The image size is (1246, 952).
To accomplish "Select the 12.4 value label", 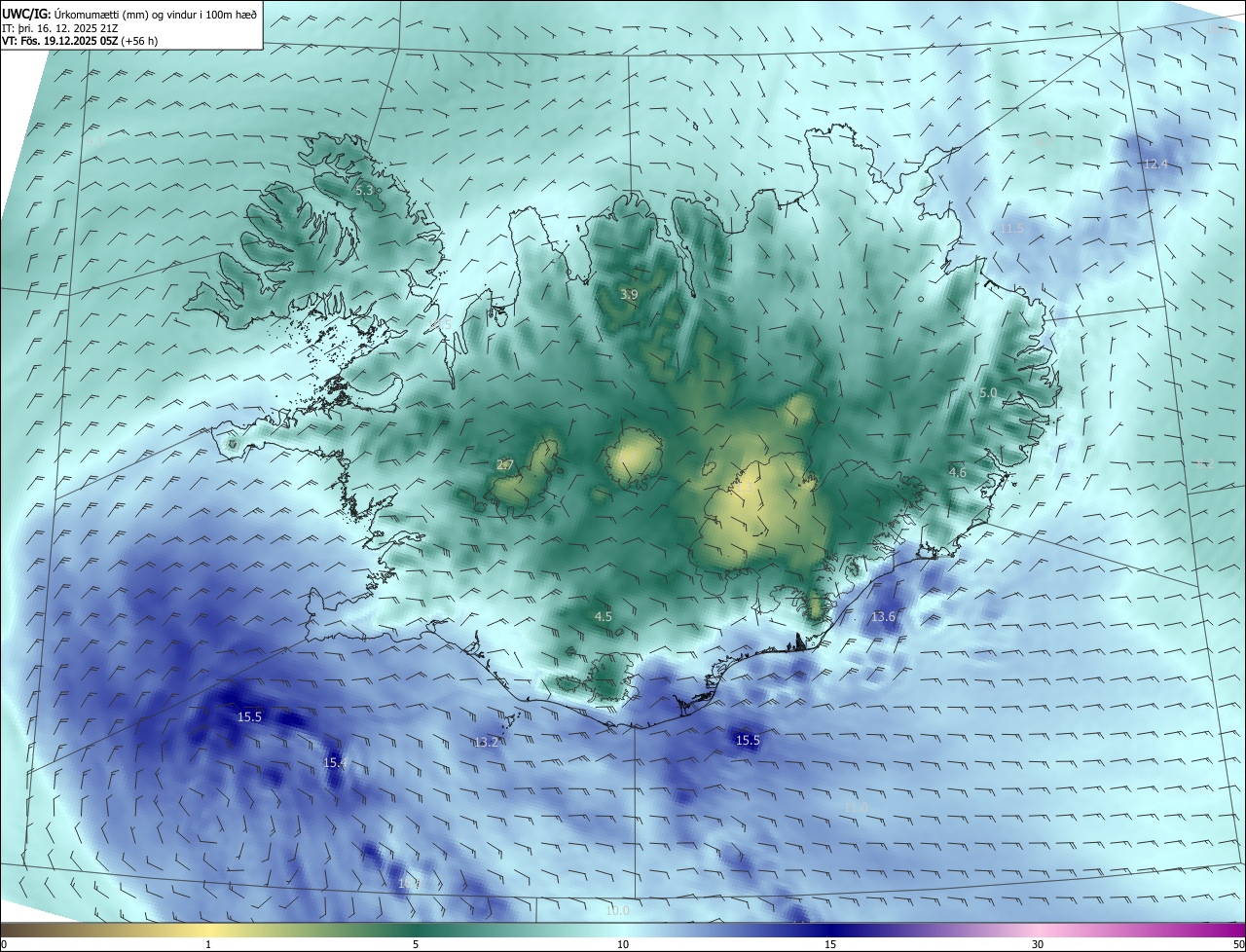I will 1154,164.
